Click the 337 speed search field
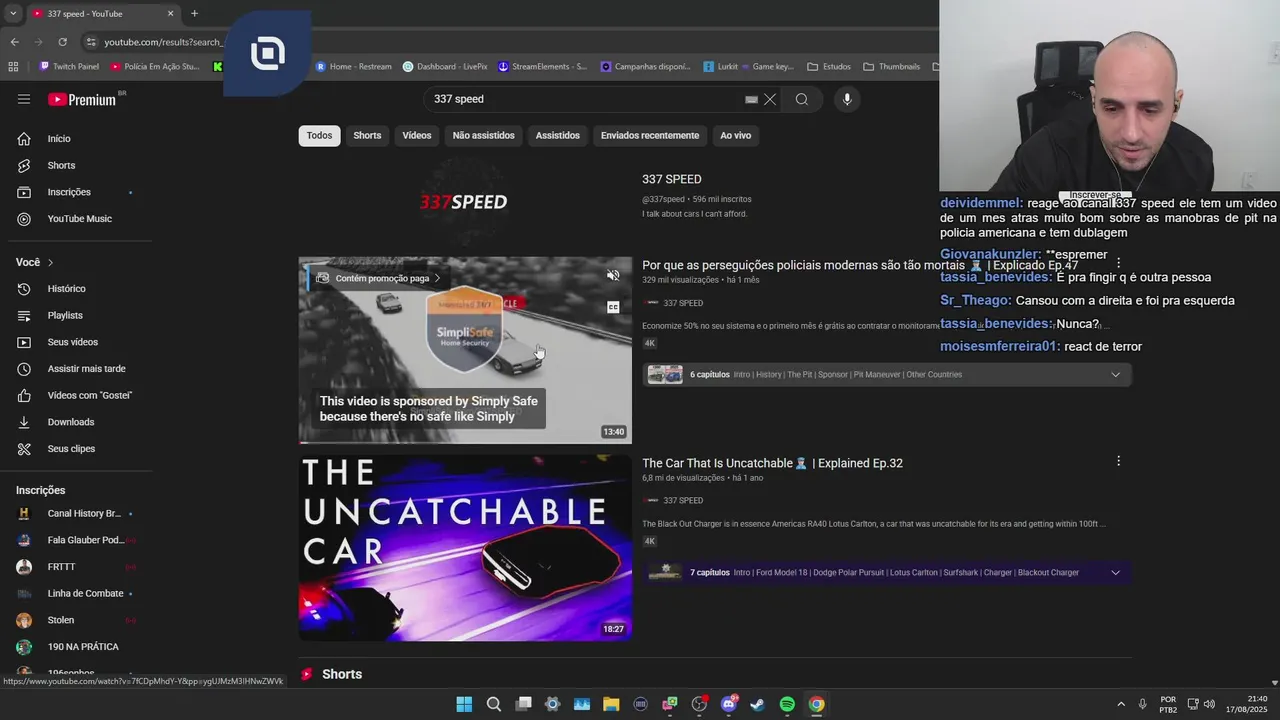The image size is (1280, 720). click(x=585, y=99)
